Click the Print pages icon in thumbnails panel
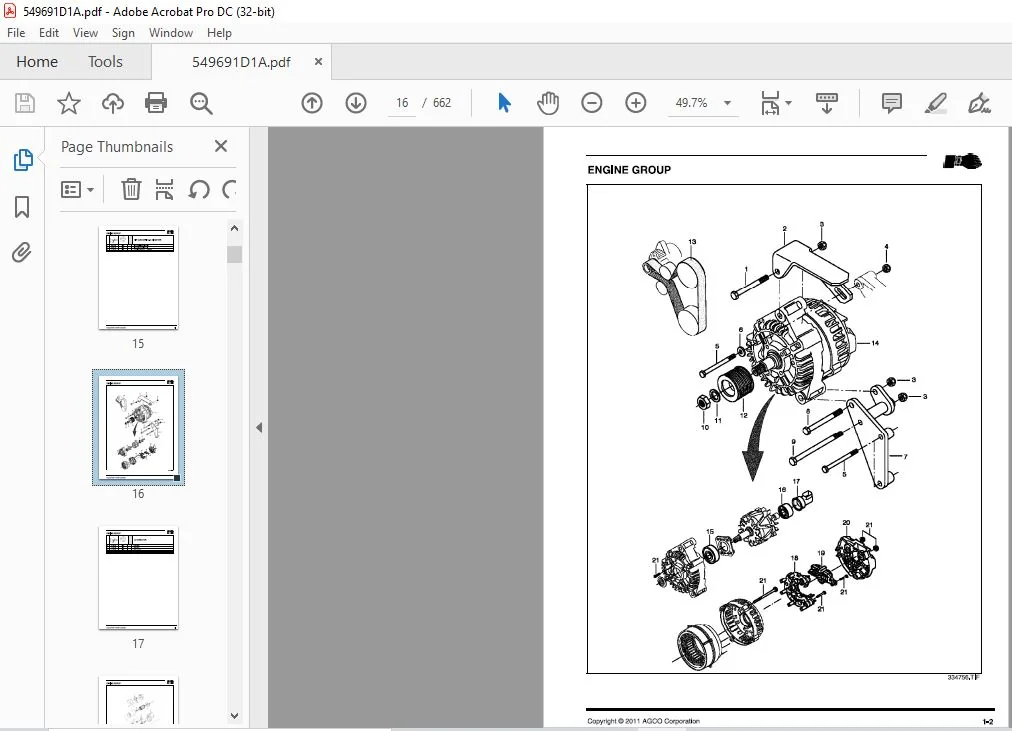This screenshot has width=1012, height=731. 165,190
